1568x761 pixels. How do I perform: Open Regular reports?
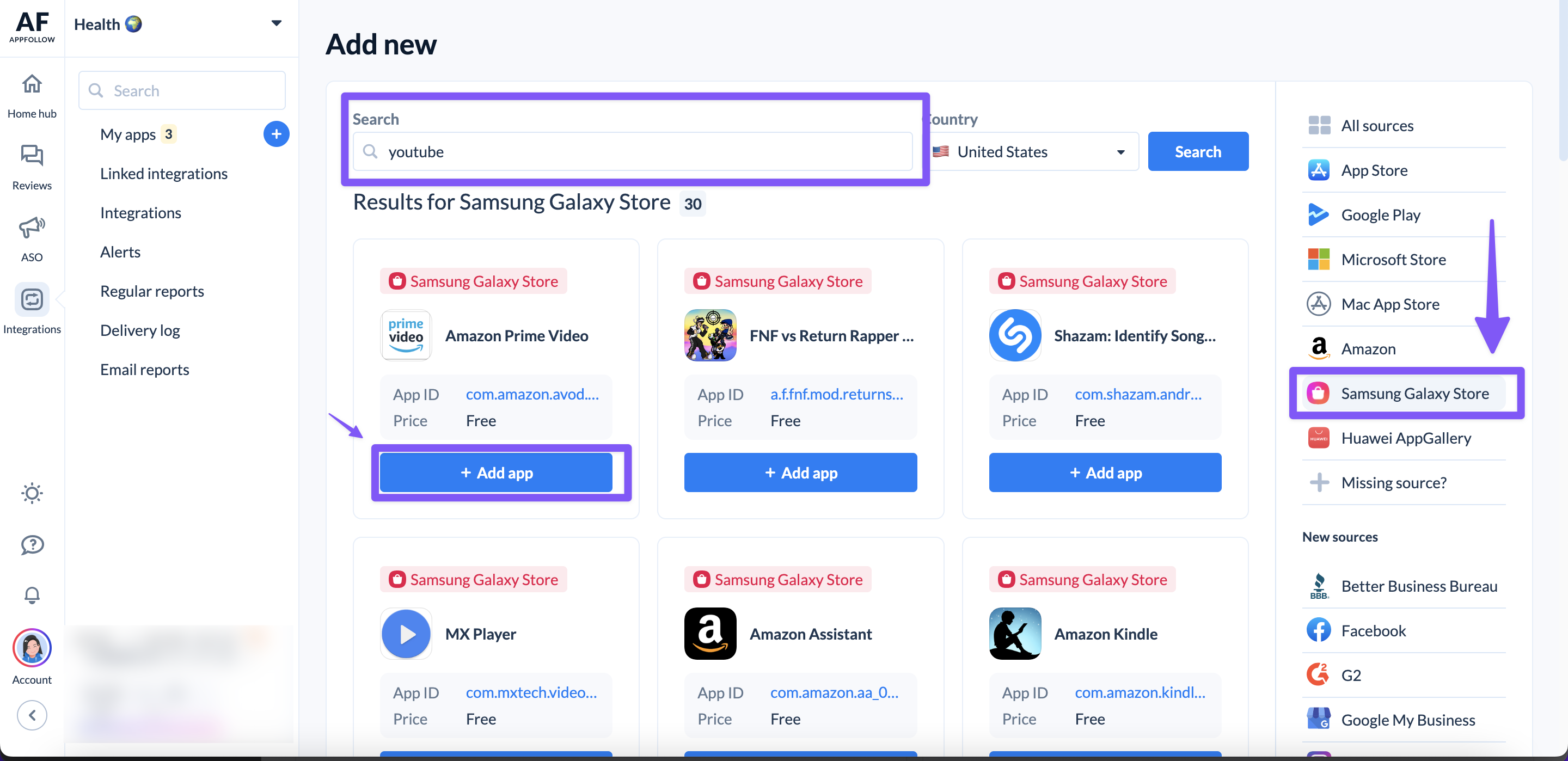[152, 291]
